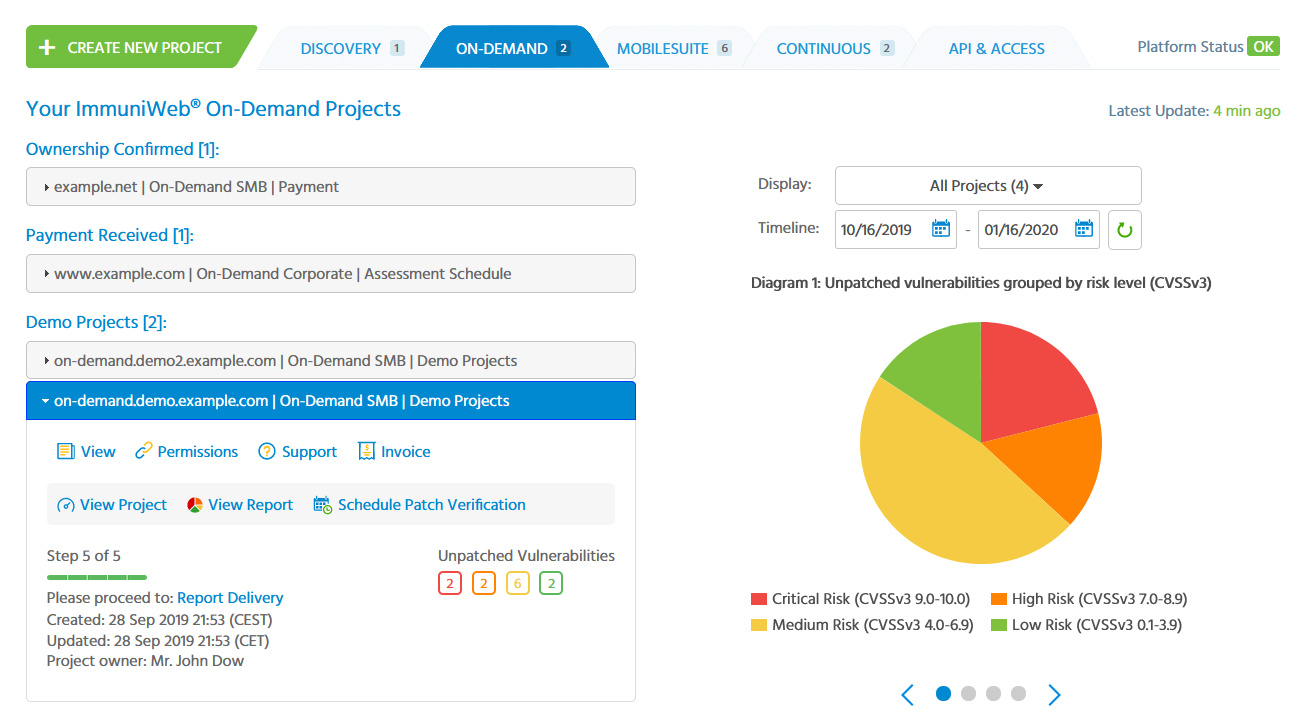
Task: Click the green refresh timeline icon
Action: [1124, 230]
